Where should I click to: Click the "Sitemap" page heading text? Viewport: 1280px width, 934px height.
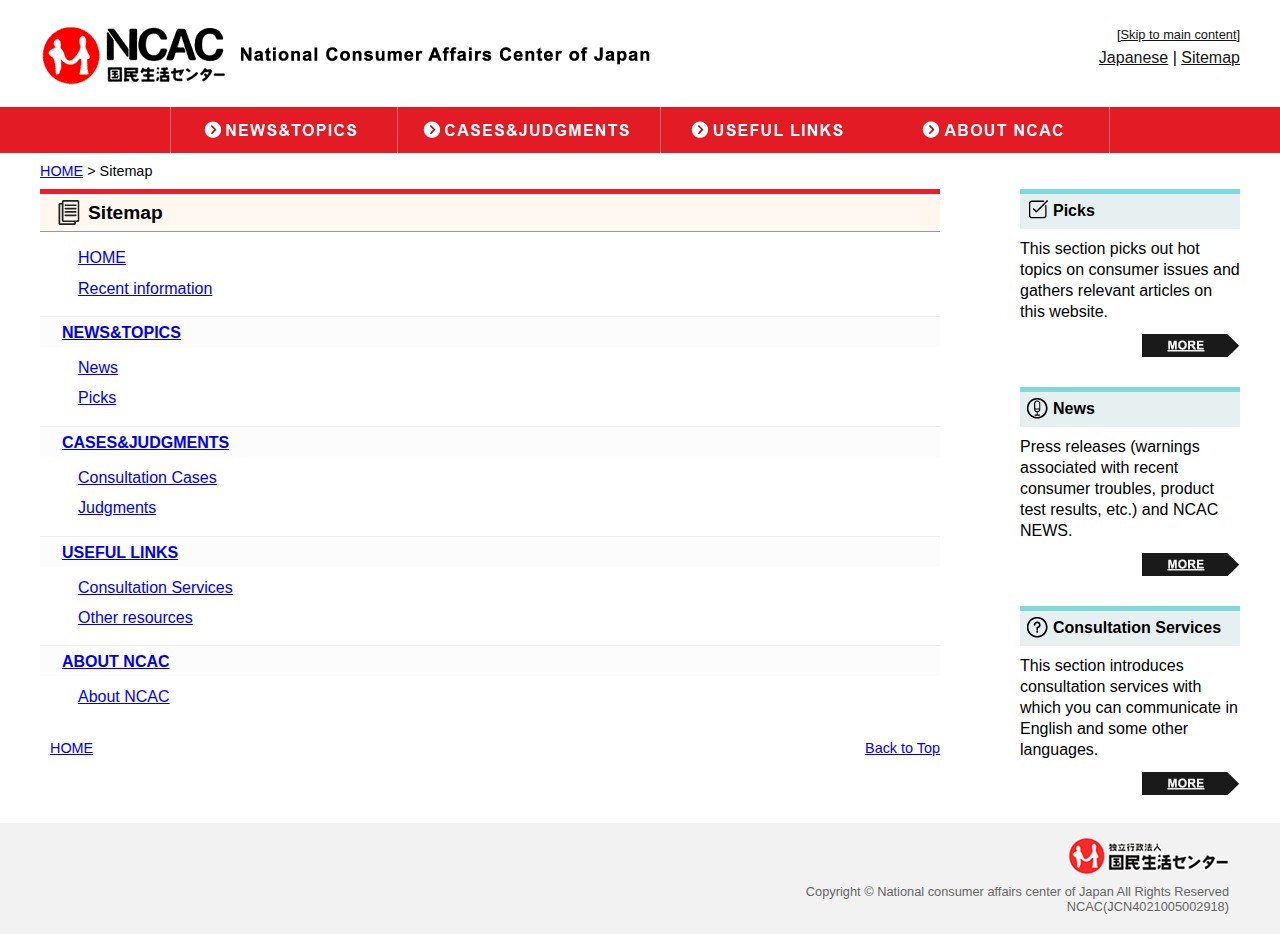125,212
